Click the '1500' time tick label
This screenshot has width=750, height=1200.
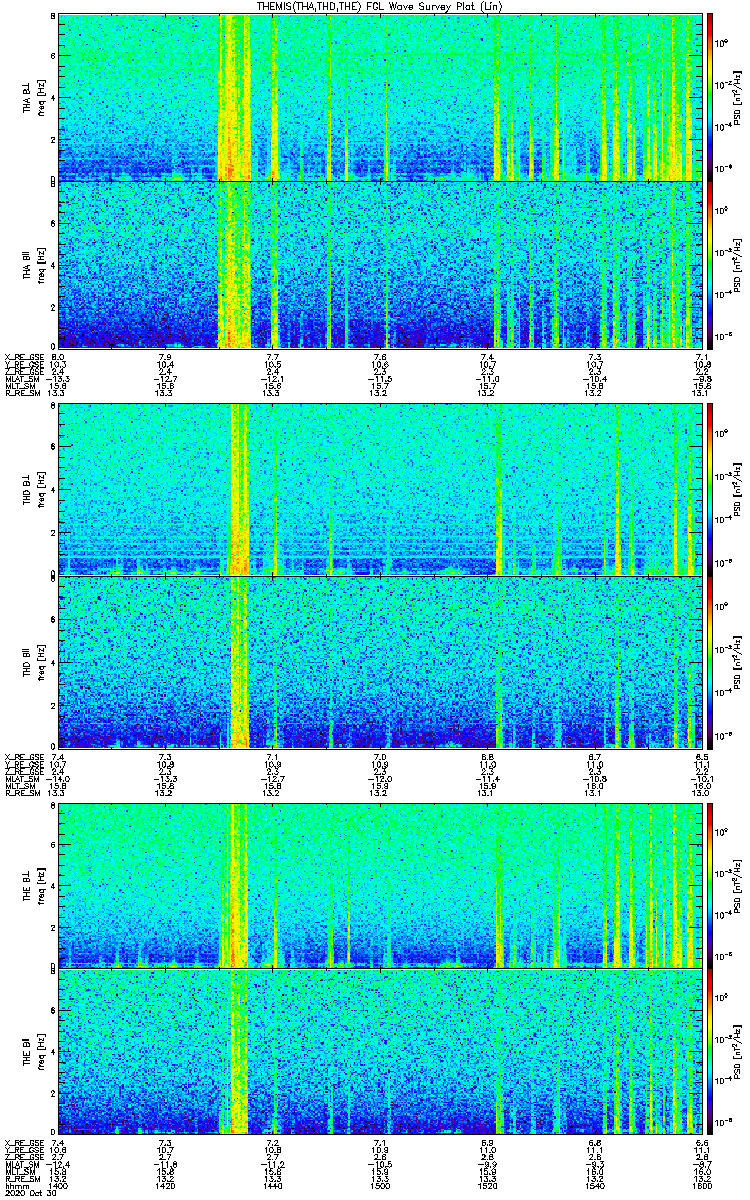click(379, 1184)
